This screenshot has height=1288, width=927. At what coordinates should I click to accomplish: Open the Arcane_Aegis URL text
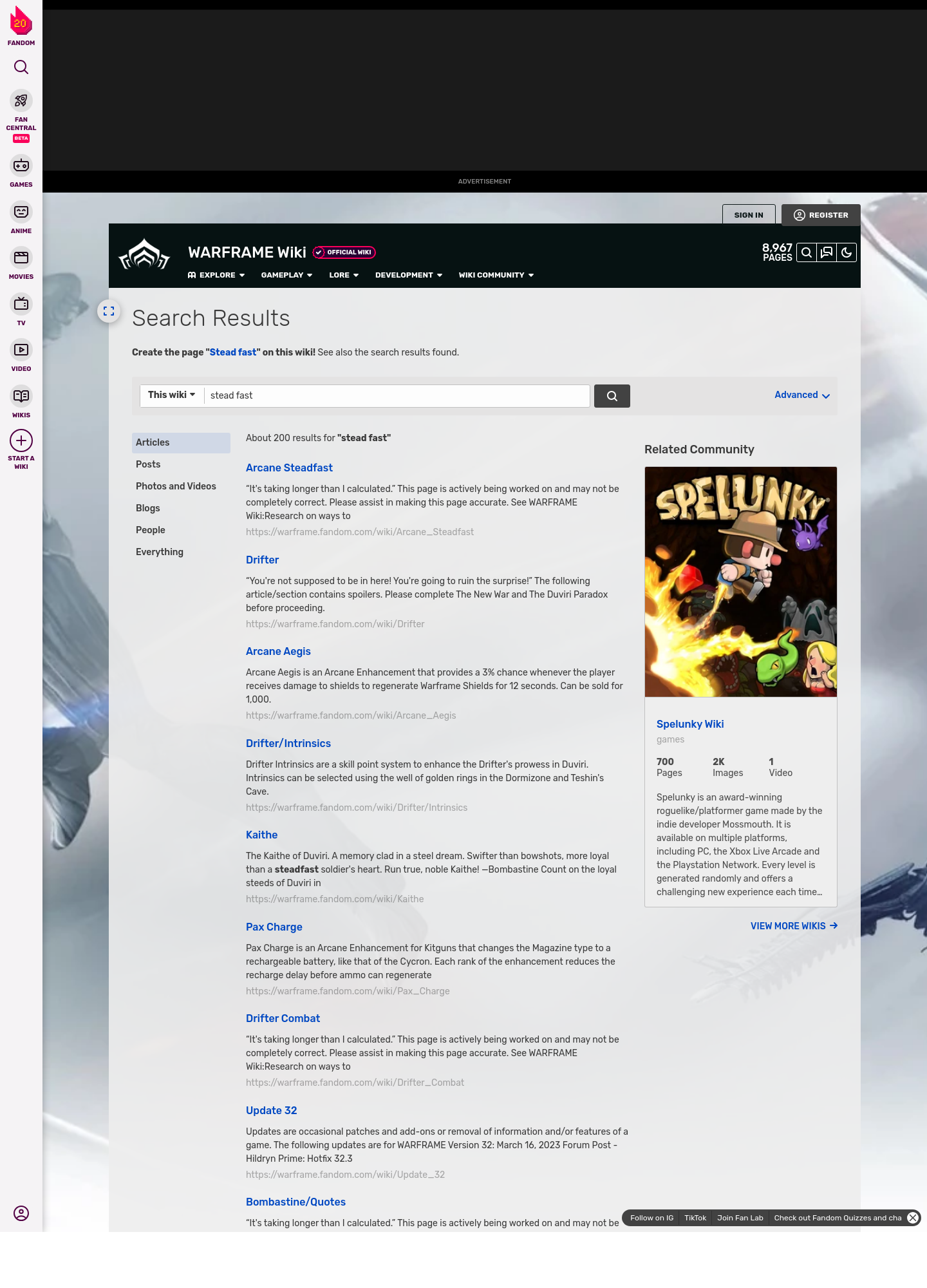351,715
